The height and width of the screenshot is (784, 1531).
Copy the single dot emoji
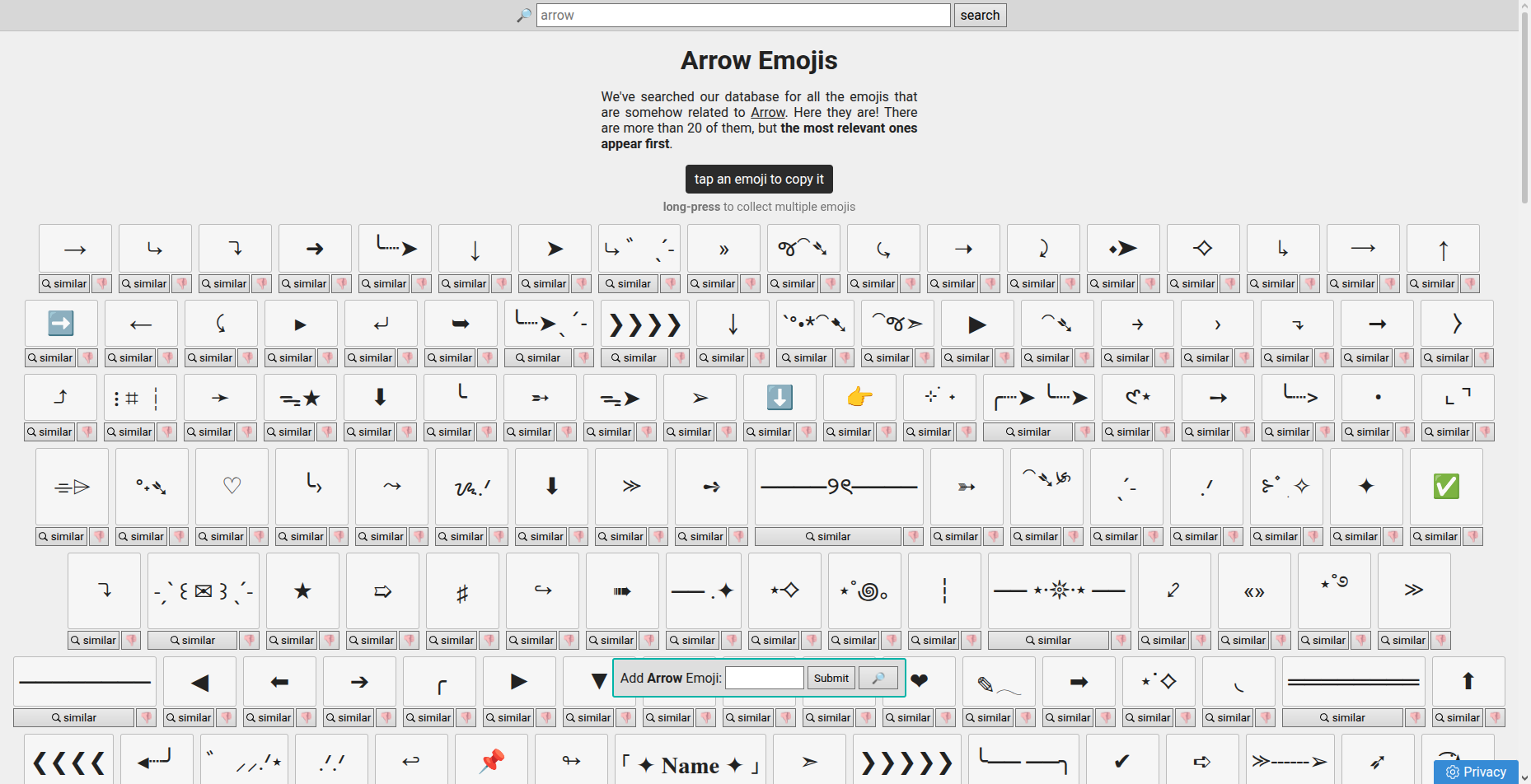pyautogui.click(x=1378, y=397)
